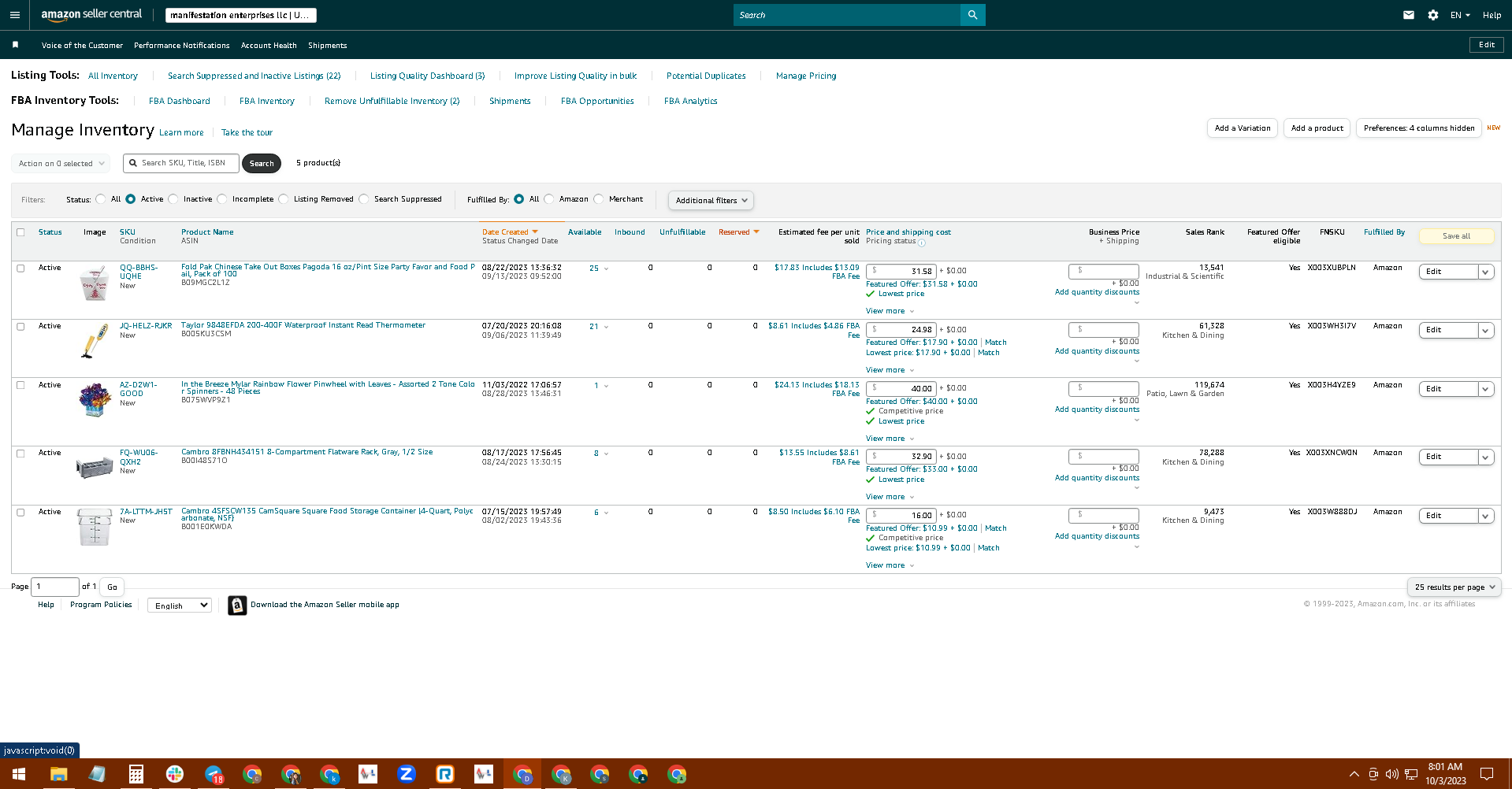
Task: Open Voice of the Customer
Action: click(82, 46)
